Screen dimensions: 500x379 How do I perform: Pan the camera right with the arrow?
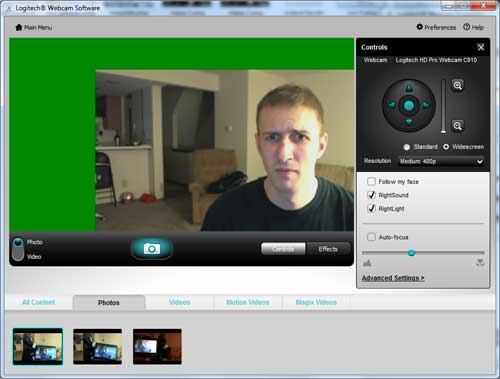point(426,105)
